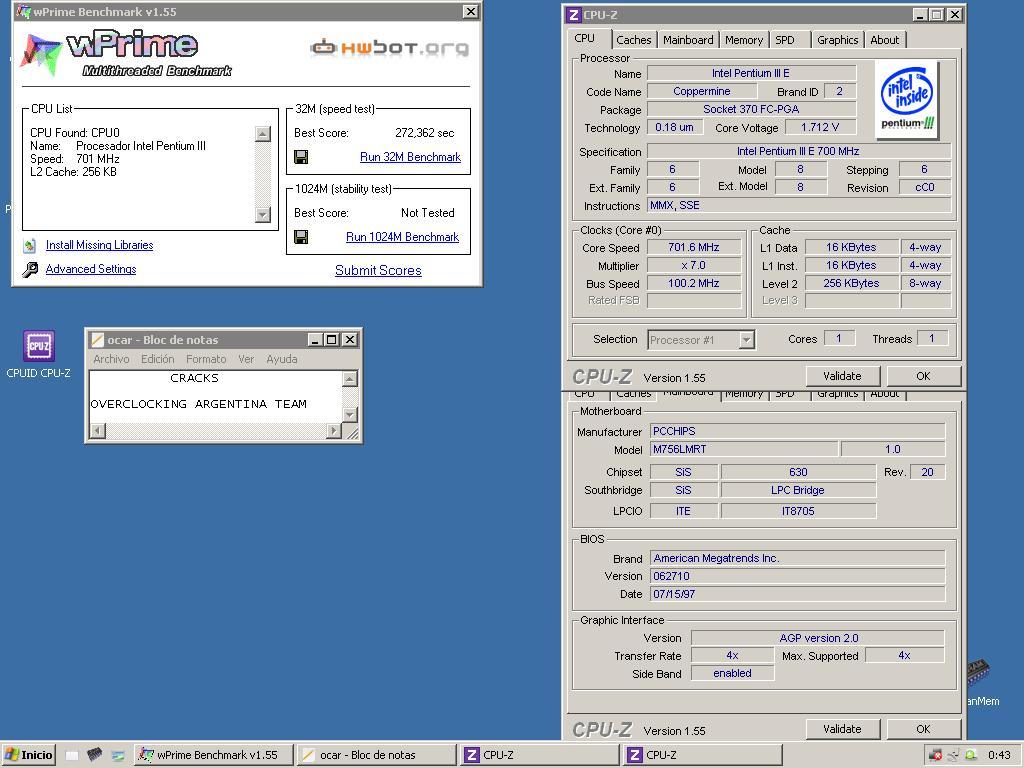Open the Formato menu in Notepad

tap(206, 359)
